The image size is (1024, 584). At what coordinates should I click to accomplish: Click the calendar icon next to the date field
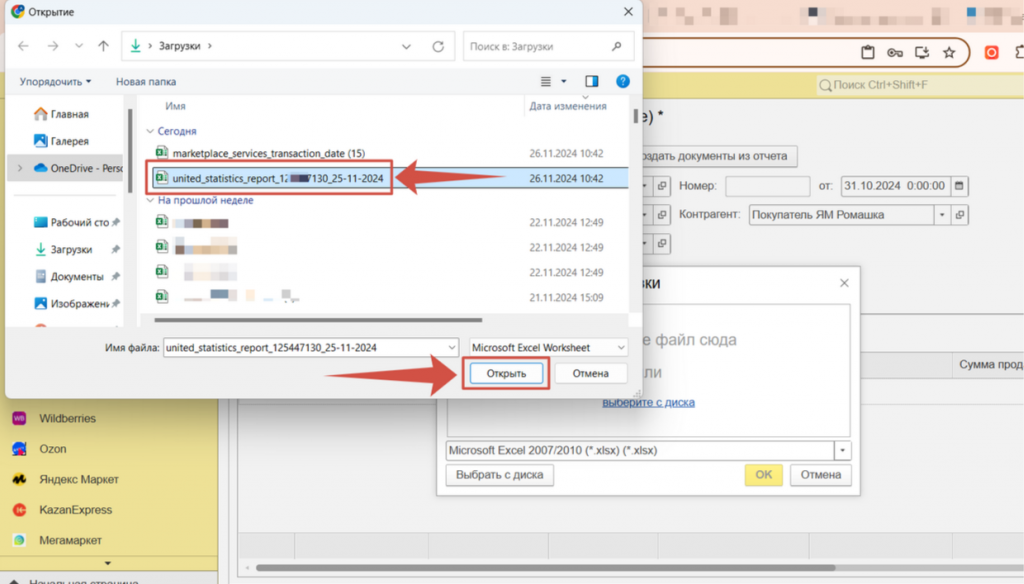[x=959, y=186]
